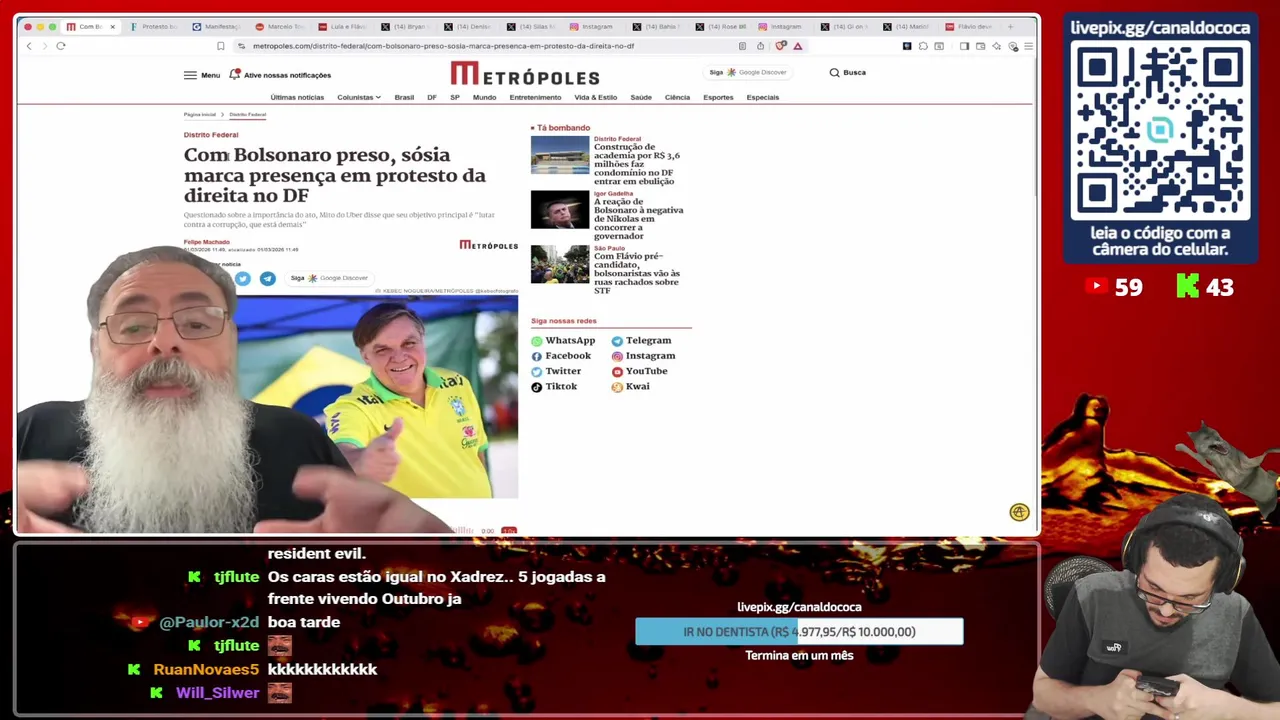Screen dimensions: 1280x720
Task: Open the Especiais section
Action: click(x=762, y=97)
